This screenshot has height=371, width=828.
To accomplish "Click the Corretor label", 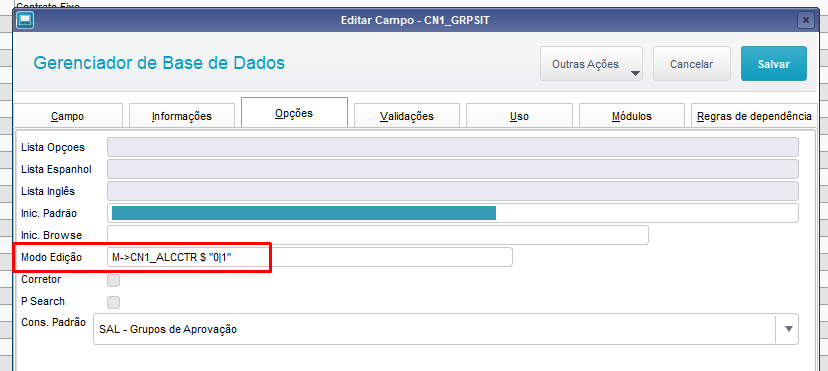I will coord(41,279).
